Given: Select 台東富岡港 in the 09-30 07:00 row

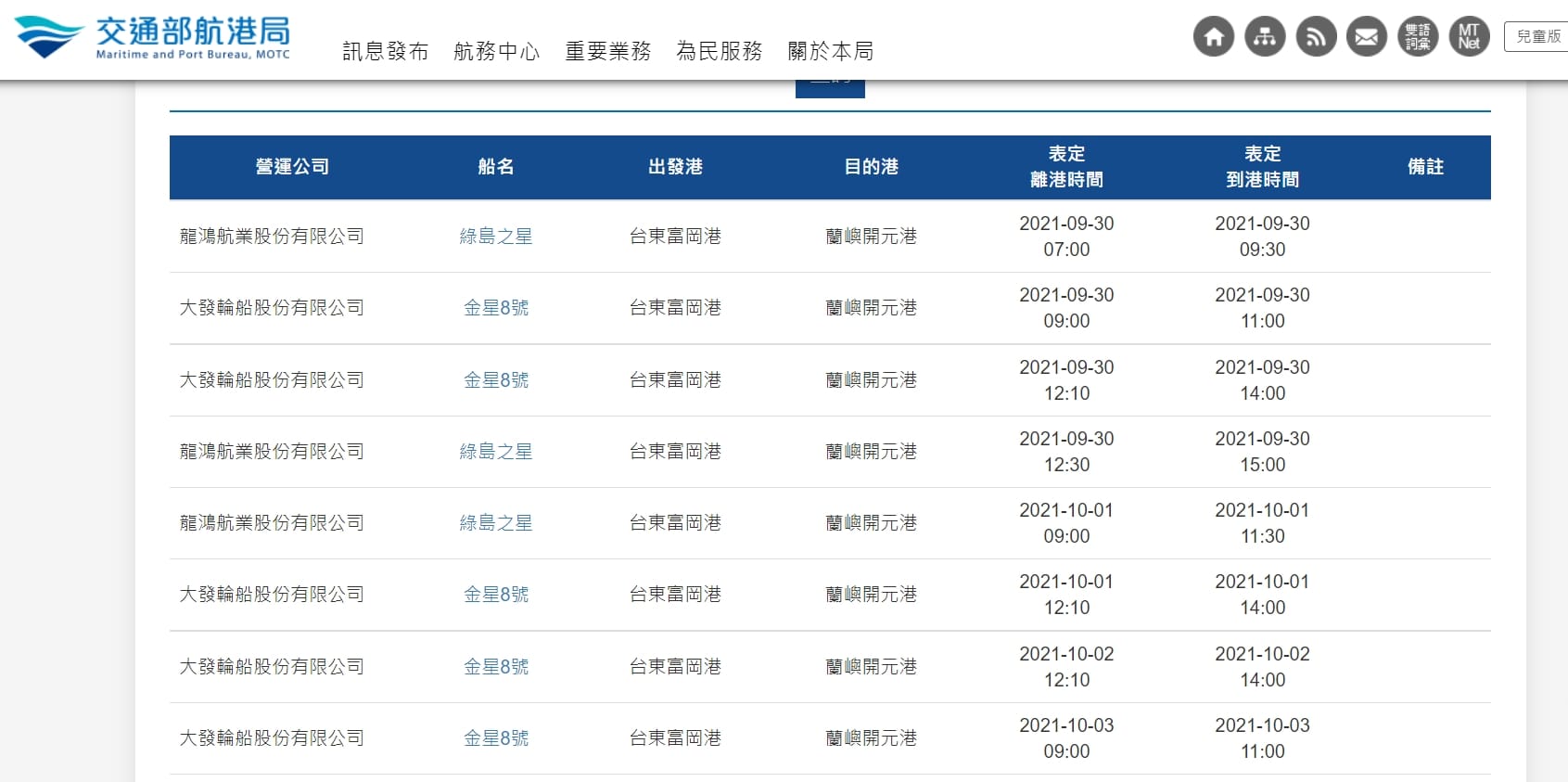Looking at the screenshot, I should coord(675,237).
